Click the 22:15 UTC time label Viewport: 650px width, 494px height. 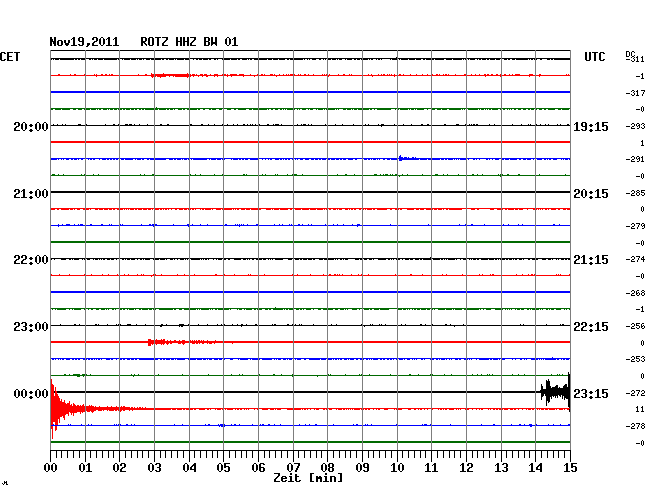[591, 327]
